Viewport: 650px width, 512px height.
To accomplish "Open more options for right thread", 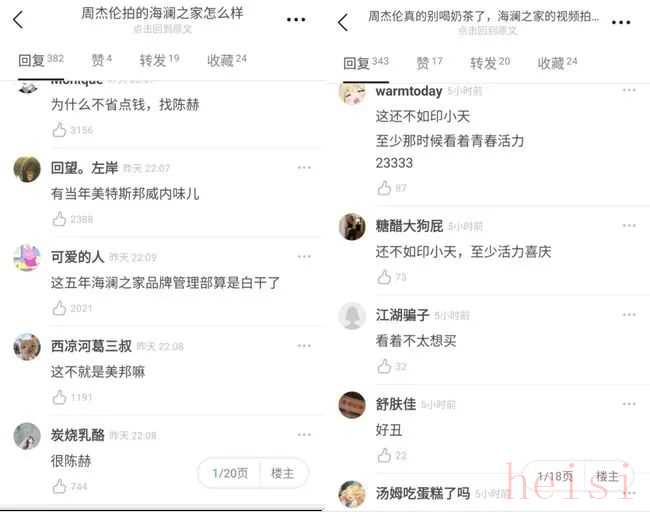I will pos(621,22).
